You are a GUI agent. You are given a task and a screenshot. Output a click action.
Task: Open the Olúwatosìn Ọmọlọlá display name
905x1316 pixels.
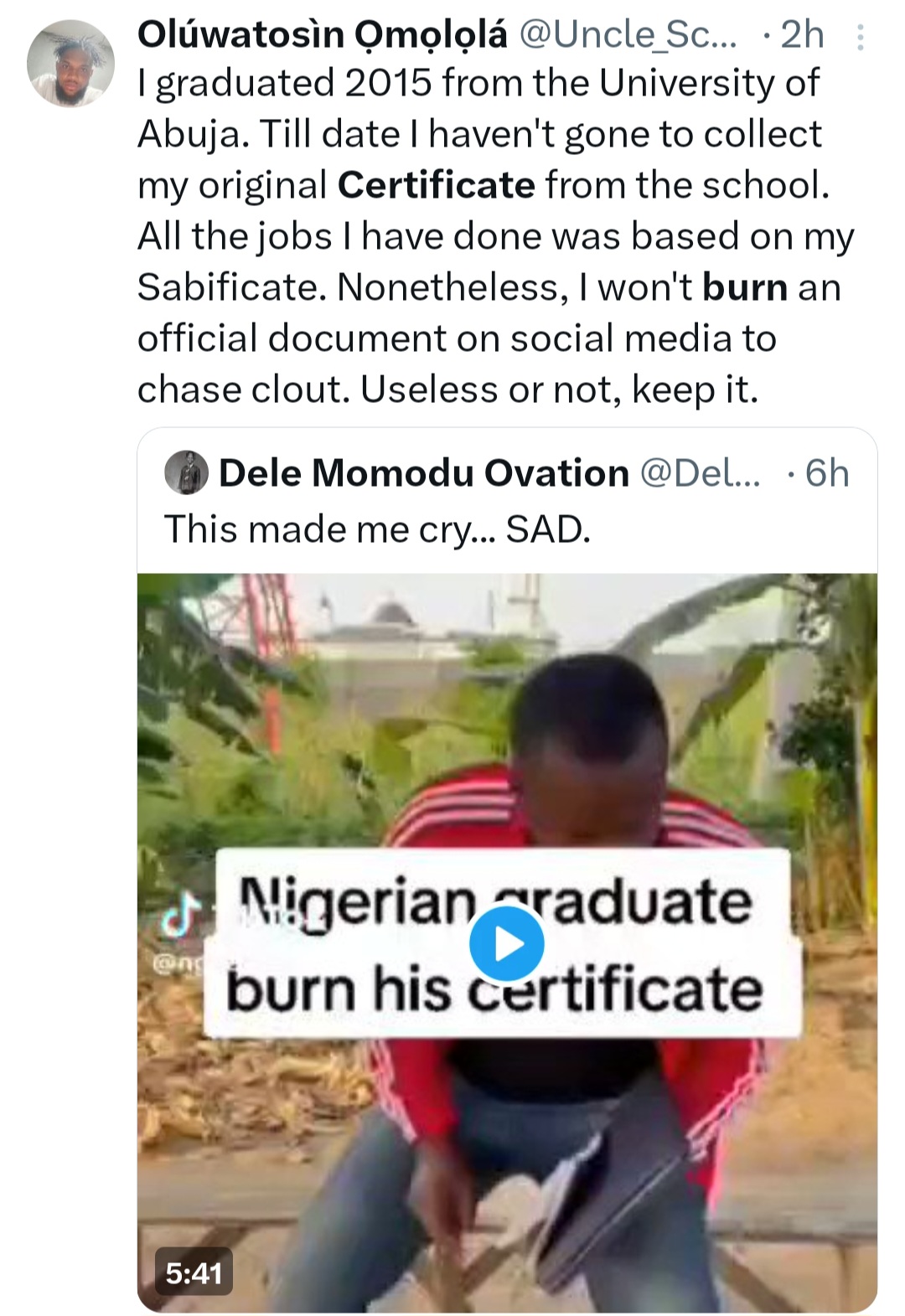[323, 35]
